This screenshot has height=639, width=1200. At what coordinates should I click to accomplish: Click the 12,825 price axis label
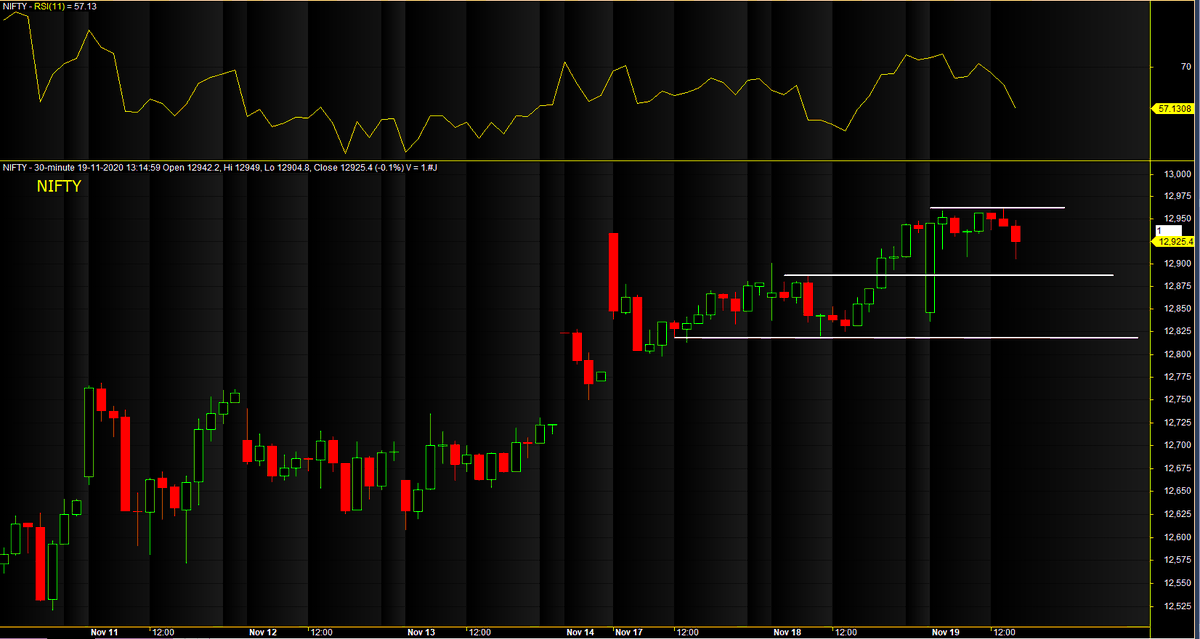coord(1176,331)
